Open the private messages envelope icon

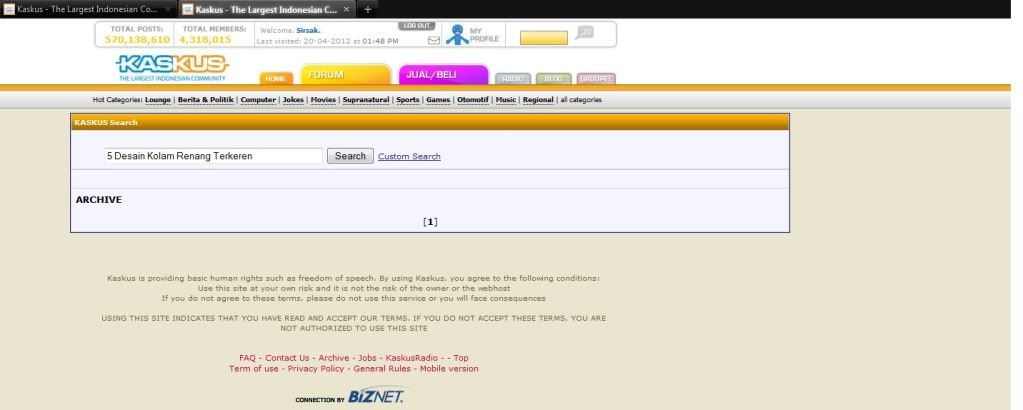click(x=434, y=40)
